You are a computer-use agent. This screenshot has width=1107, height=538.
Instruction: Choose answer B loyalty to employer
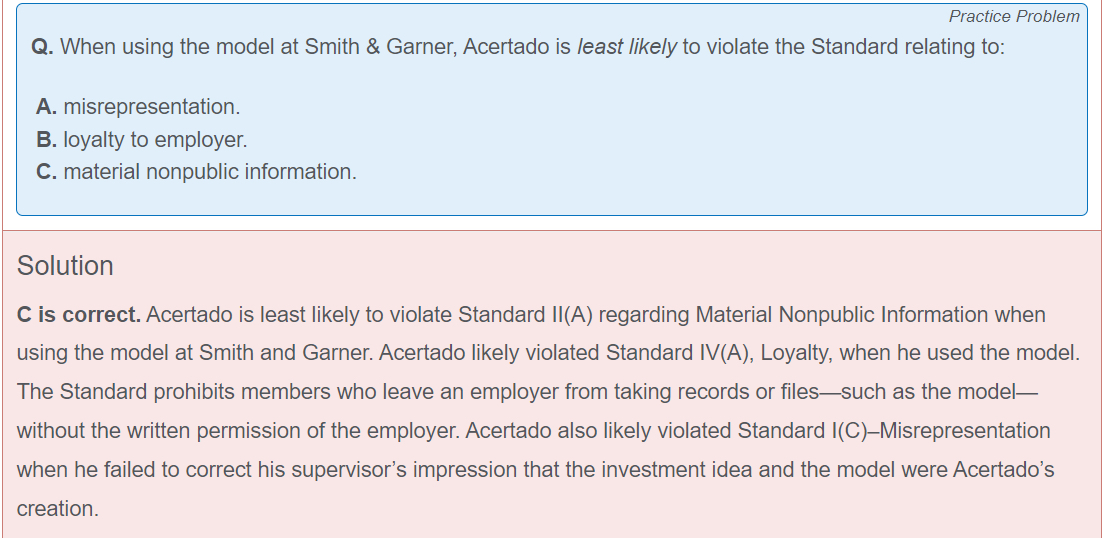[155, 139]
